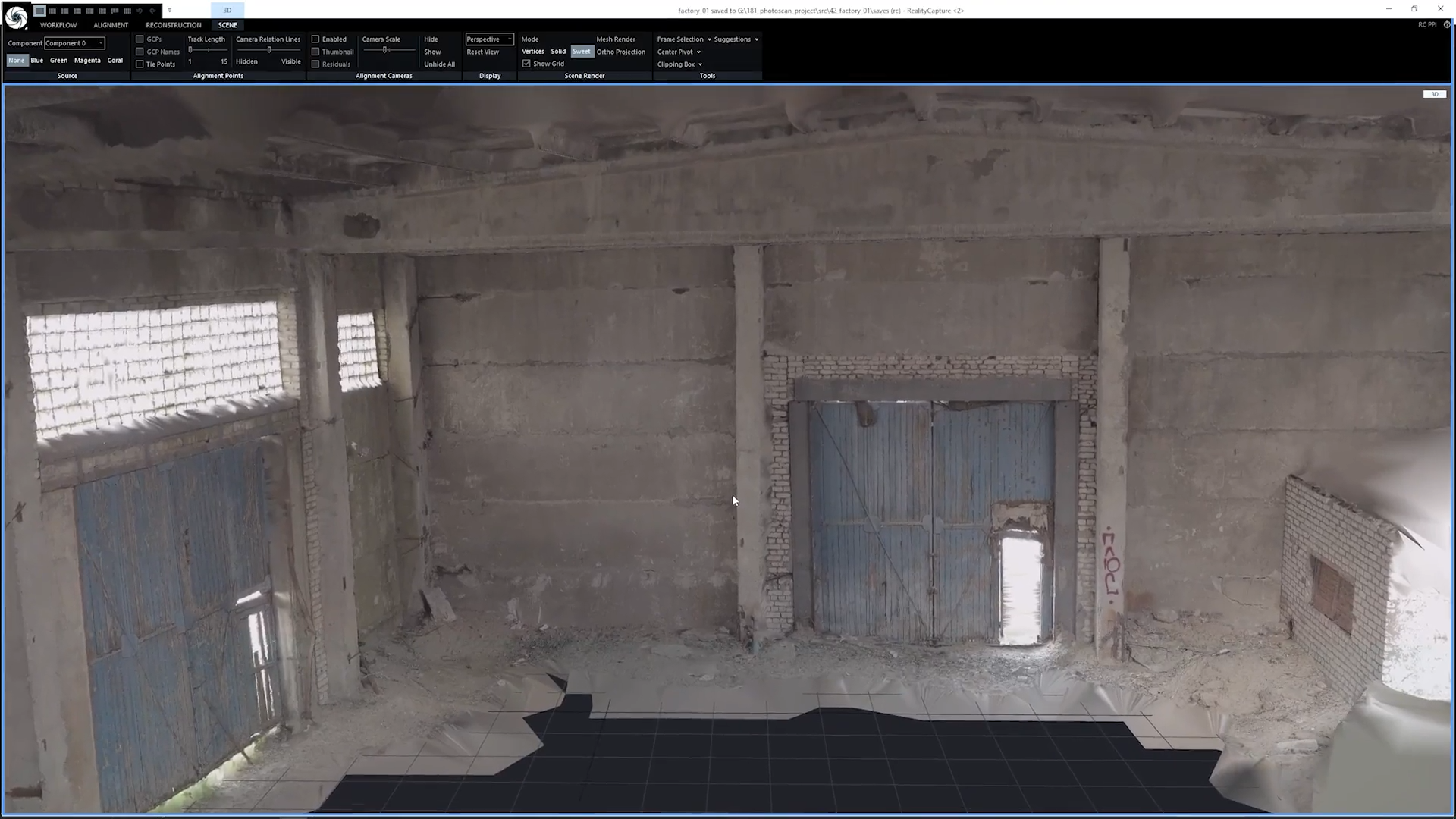Click the Reset View button

pyautogui.click(x=482, y=52)
